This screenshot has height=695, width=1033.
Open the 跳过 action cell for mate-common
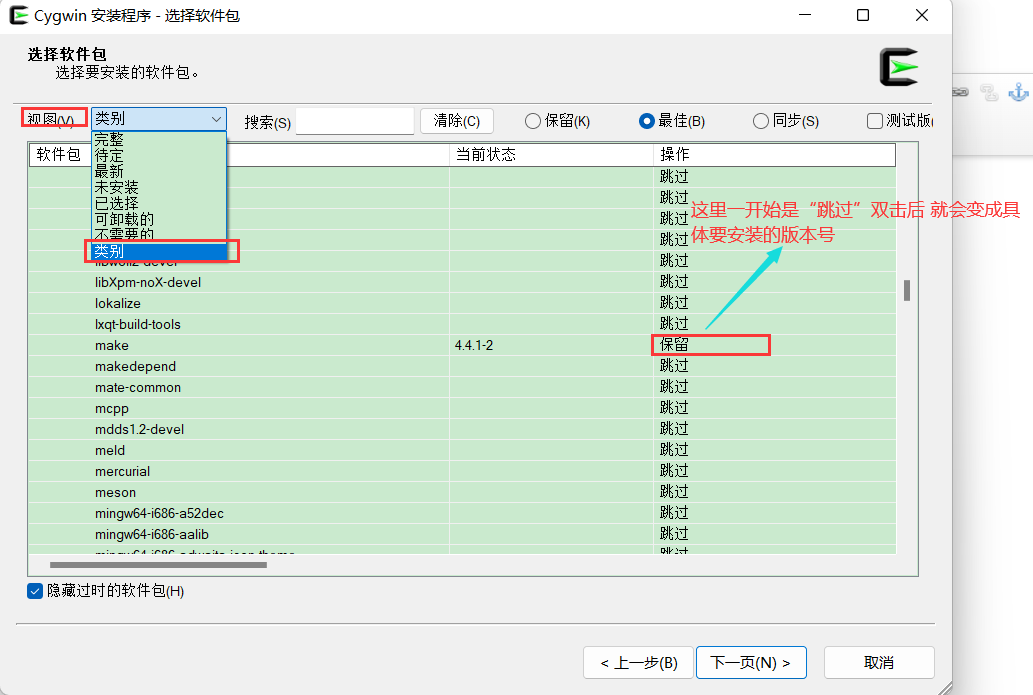pos(674,387)
